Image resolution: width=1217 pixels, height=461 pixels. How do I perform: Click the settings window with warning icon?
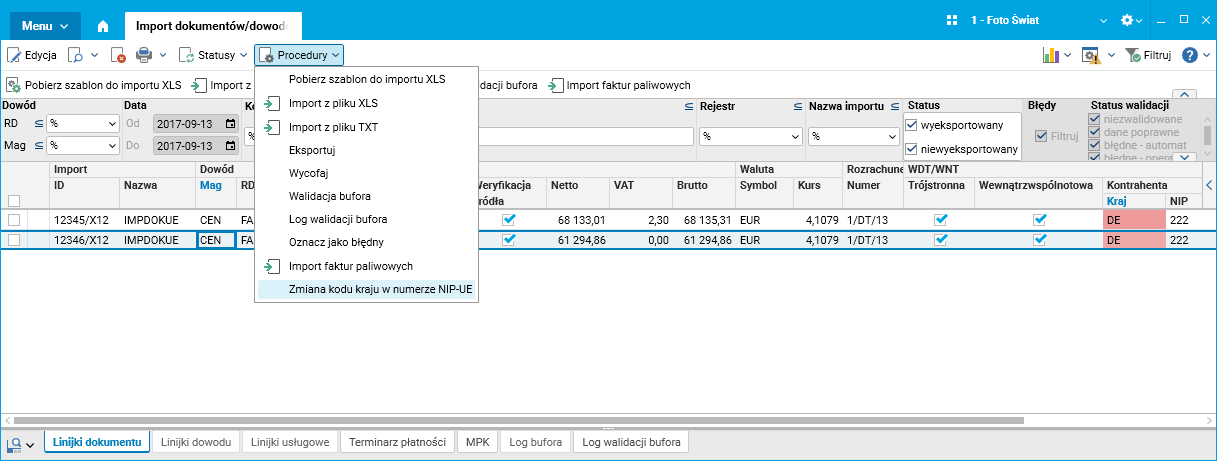tap(1091, 56)
